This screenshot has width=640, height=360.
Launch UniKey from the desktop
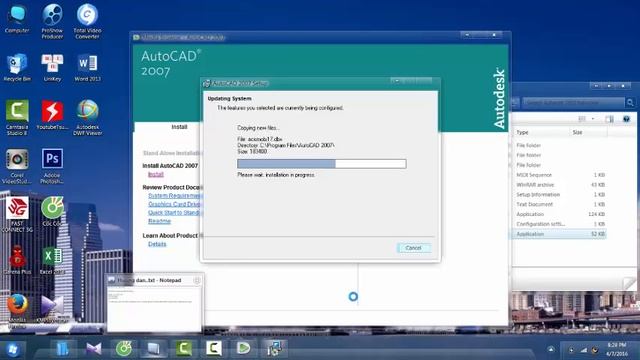52,67
